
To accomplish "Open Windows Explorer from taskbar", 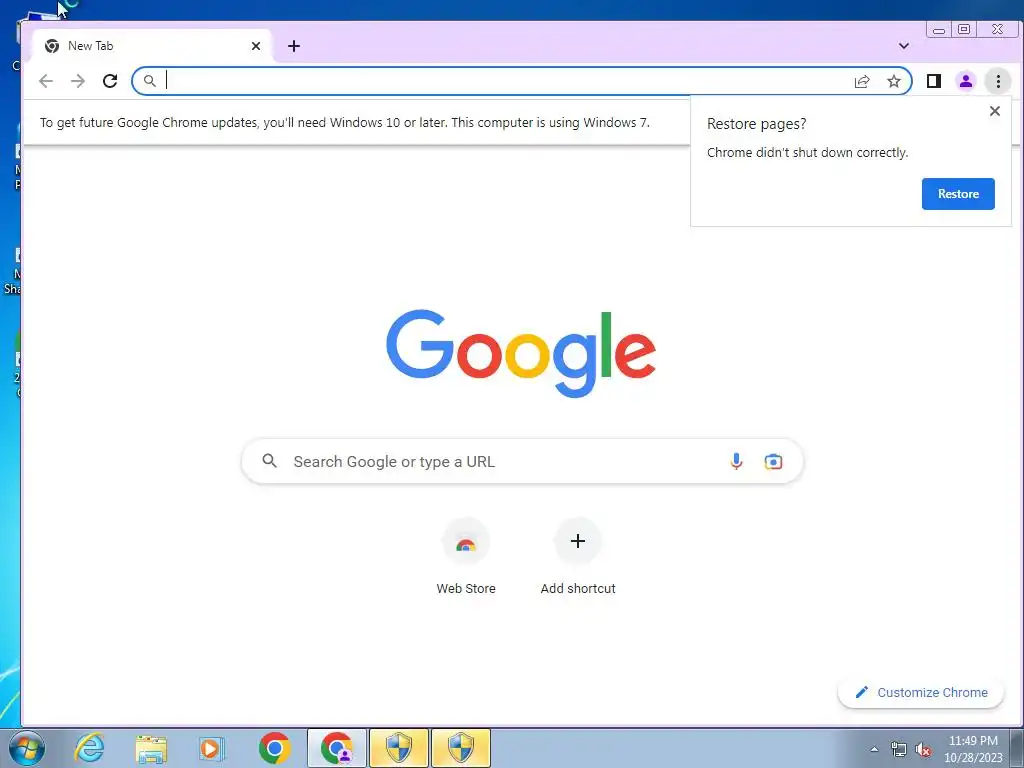I will click(151, 748).
